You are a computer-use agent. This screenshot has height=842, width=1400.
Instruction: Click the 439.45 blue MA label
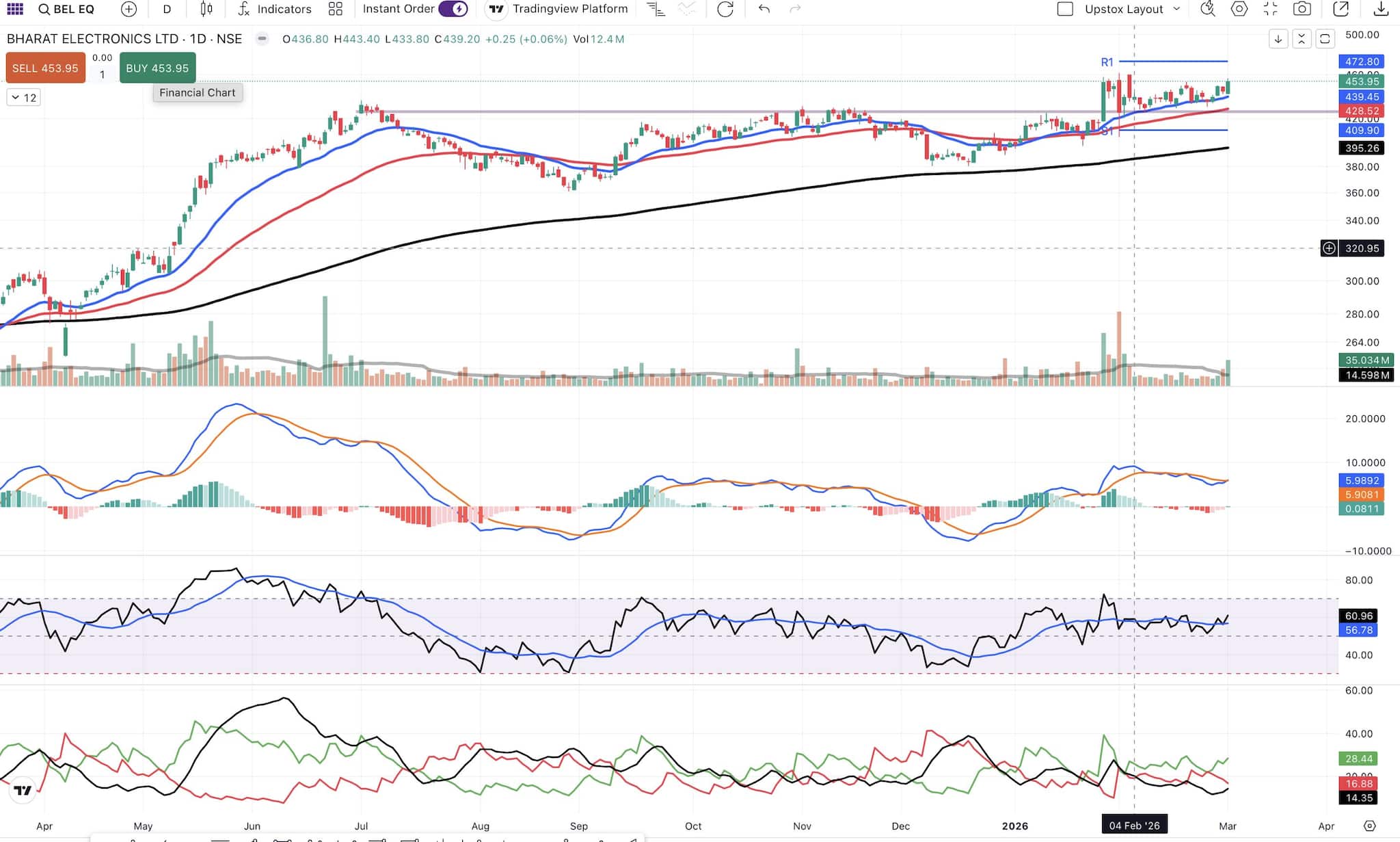point(1362,97)
